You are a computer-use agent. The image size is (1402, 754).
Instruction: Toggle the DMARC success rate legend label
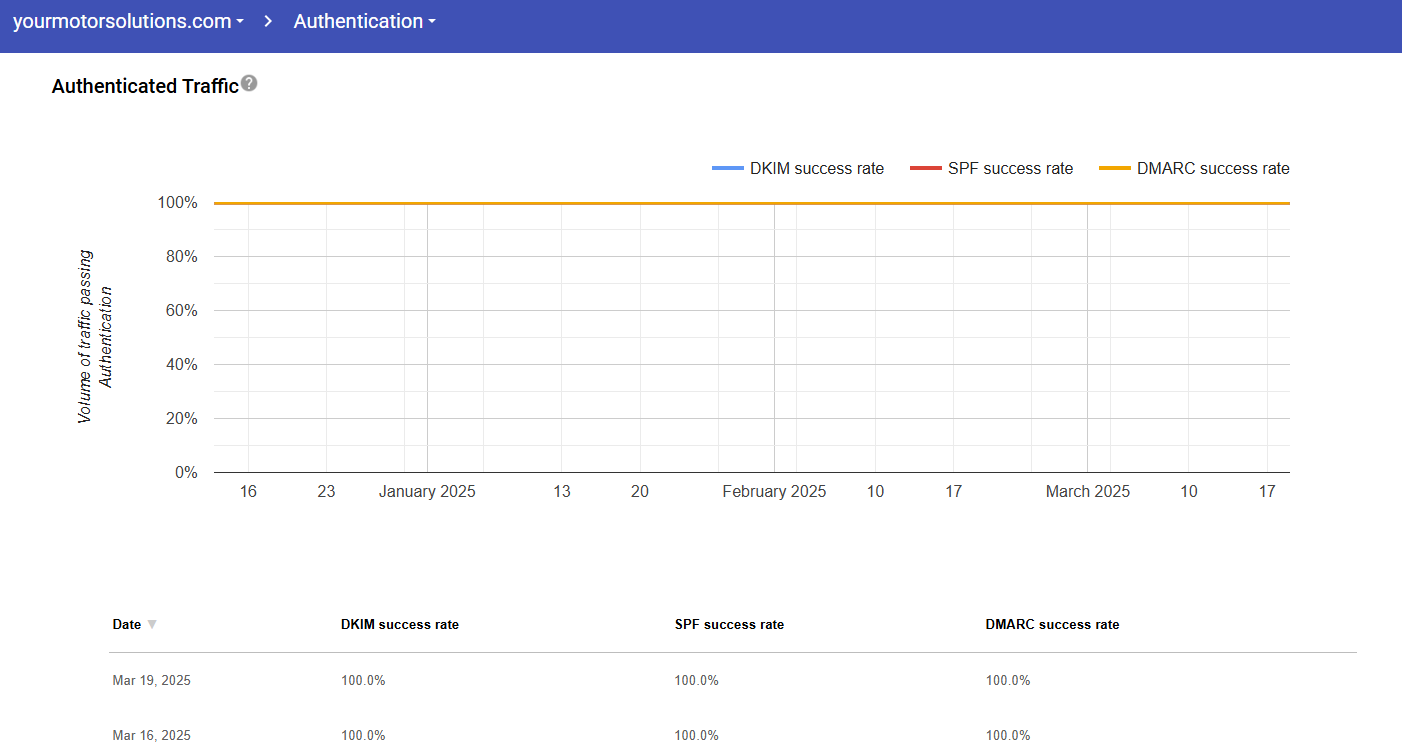click(1213, 168)
